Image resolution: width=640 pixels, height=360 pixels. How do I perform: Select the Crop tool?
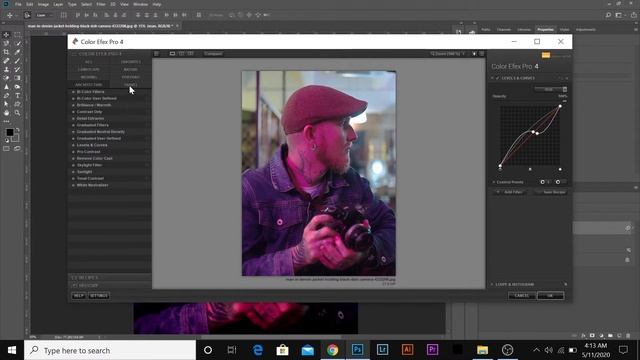pyautogui.click(x=6, y=52)
